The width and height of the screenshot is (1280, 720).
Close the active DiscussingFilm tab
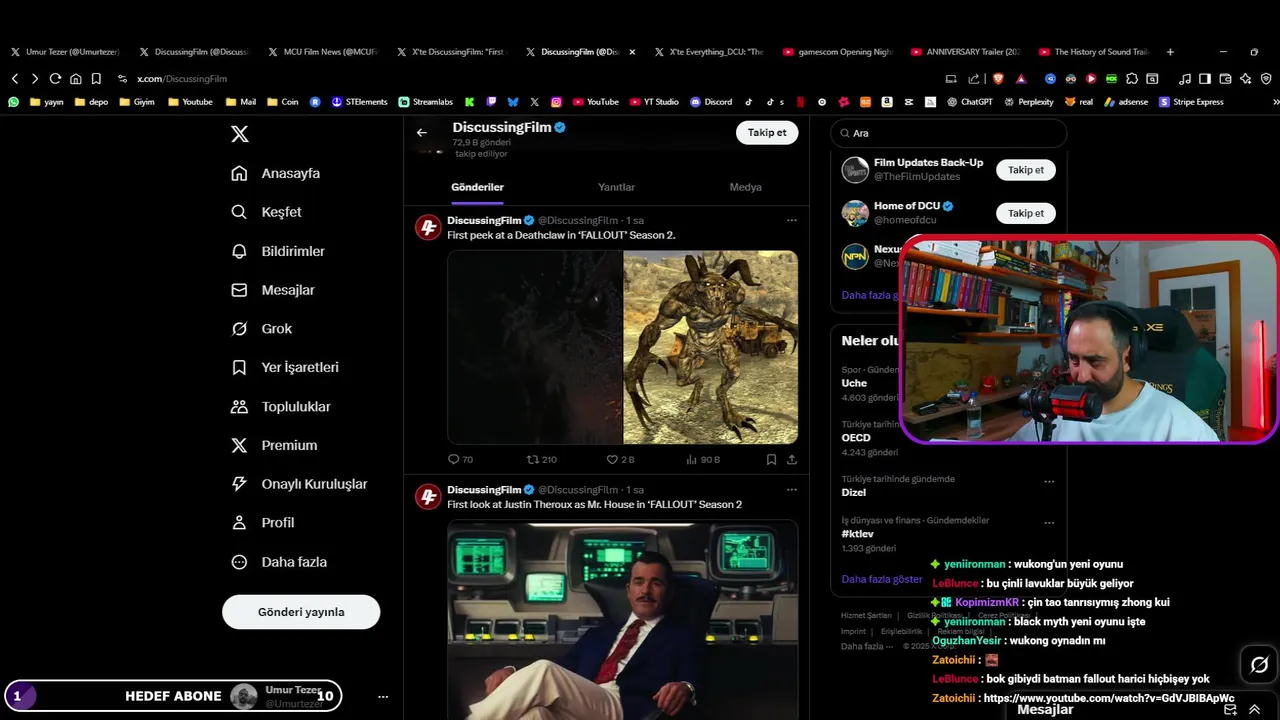click(632, 52)
